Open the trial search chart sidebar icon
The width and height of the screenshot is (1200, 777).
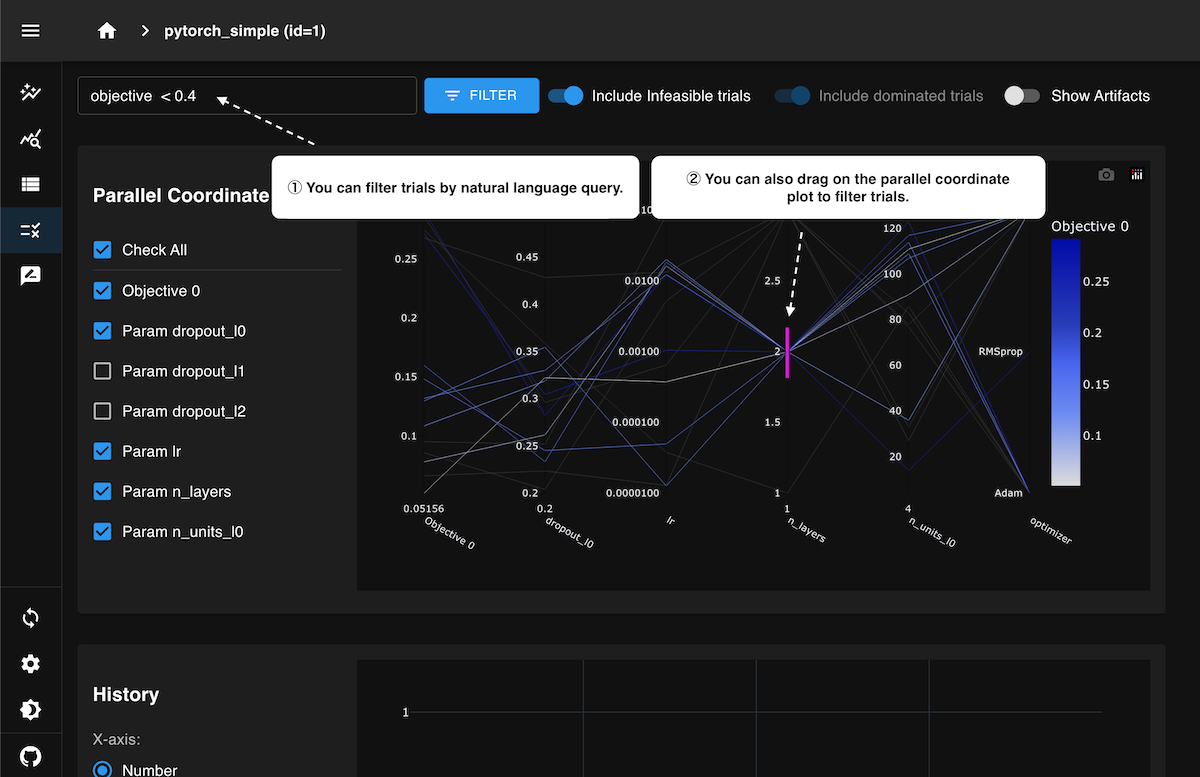point(30,139)
